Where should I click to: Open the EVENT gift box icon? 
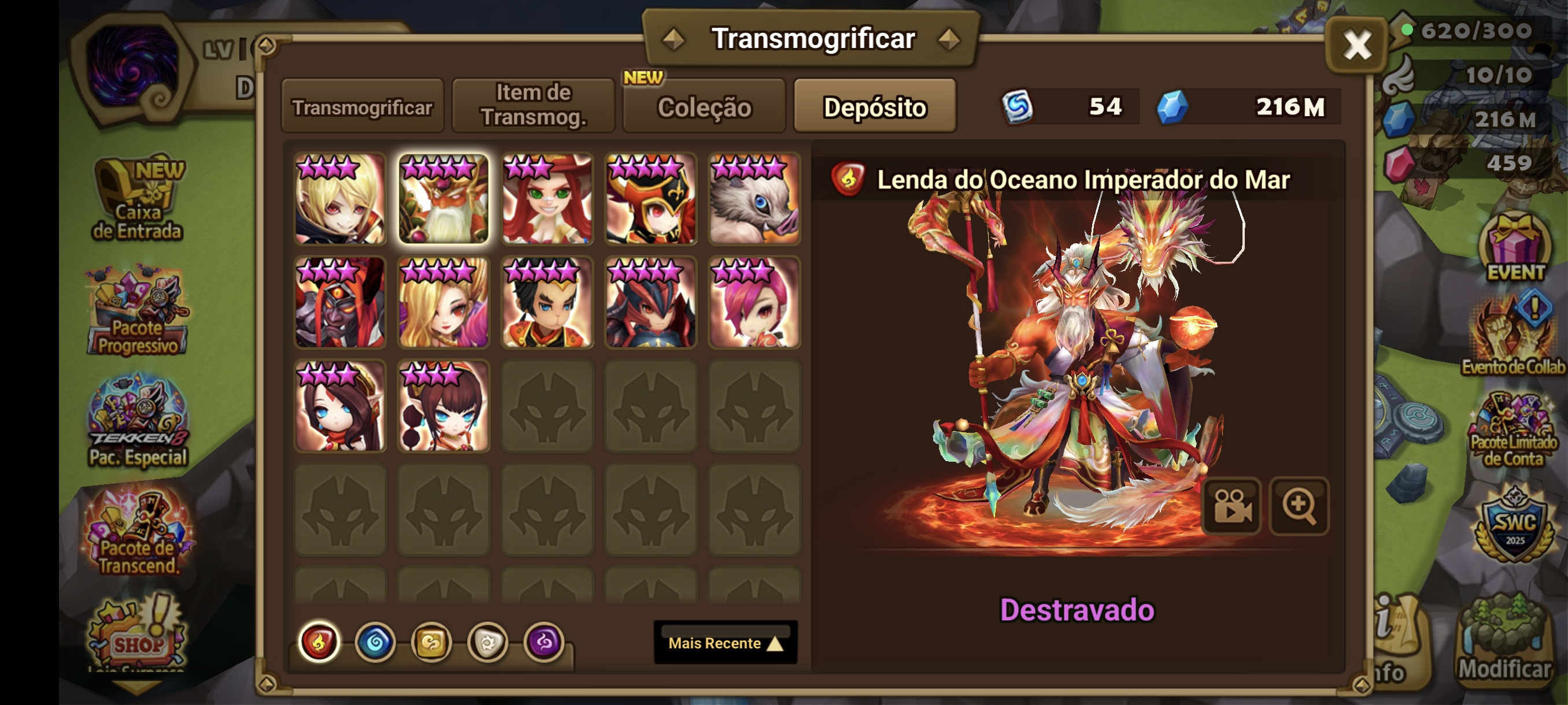[x=1514, y=247]
